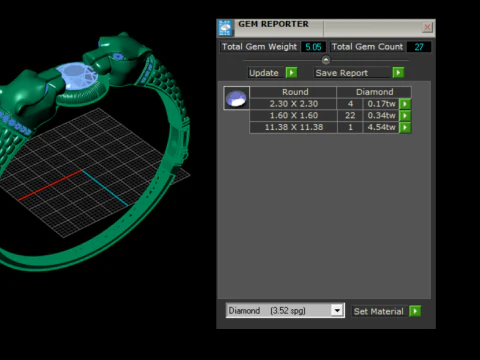Open the Diamond (3.52 spg) material dropdown
480x360 pixels.
point(337,311)
